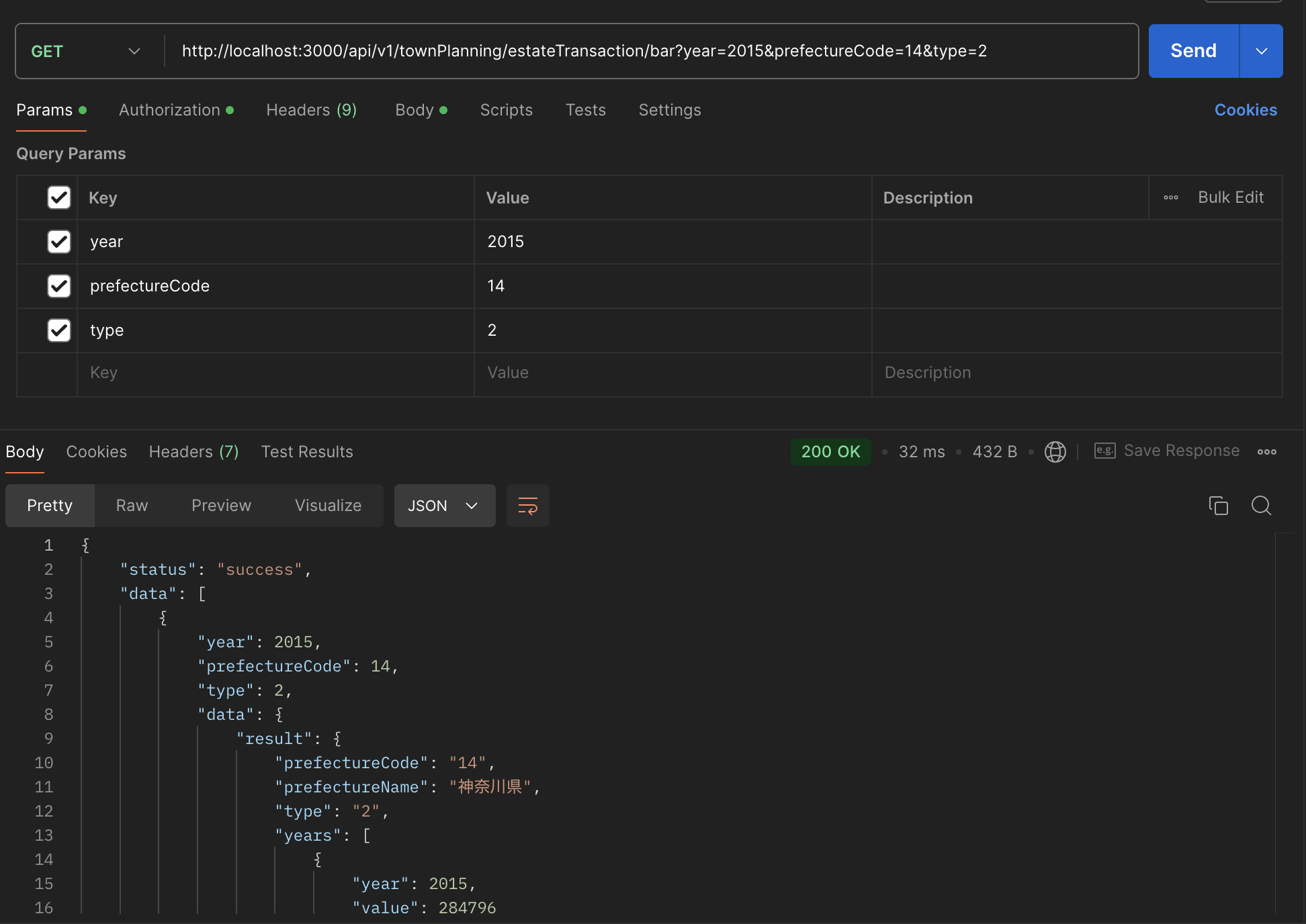Switch to Preview view

tap(221, 506)
